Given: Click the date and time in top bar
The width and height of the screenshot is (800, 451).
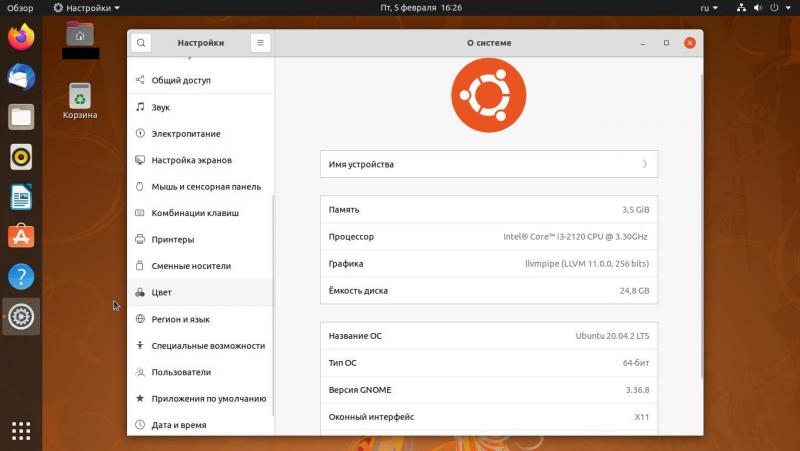Looking at the screenshot, I should (421, 7).
